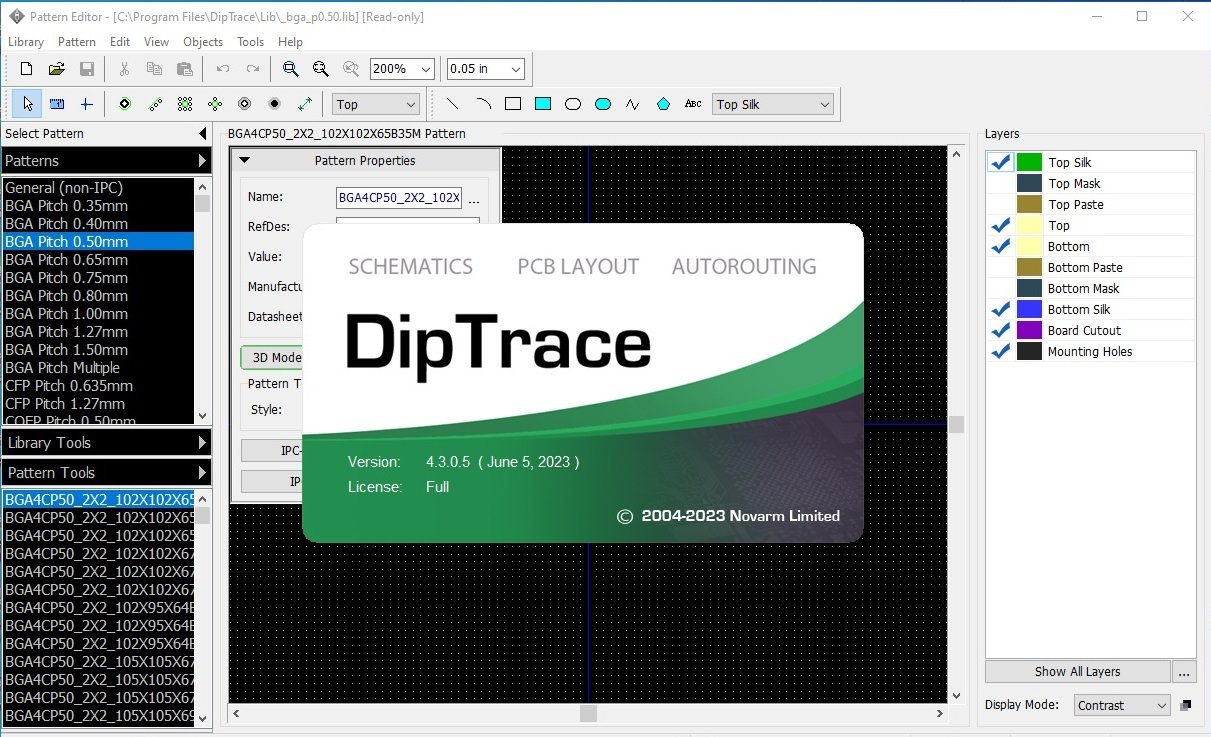The width and height of the screenshot is (1211, 737).
Task: Choose the empty rectangle shape tool
Action: click(513, 104)
